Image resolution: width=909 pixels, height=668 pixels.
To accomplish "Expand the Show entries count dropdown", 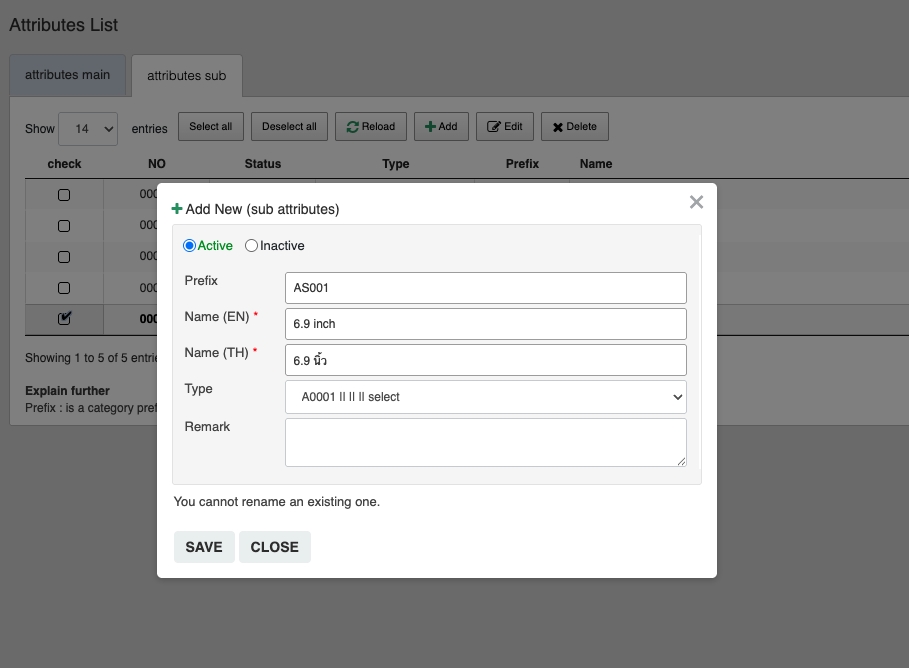I will 88,129.
